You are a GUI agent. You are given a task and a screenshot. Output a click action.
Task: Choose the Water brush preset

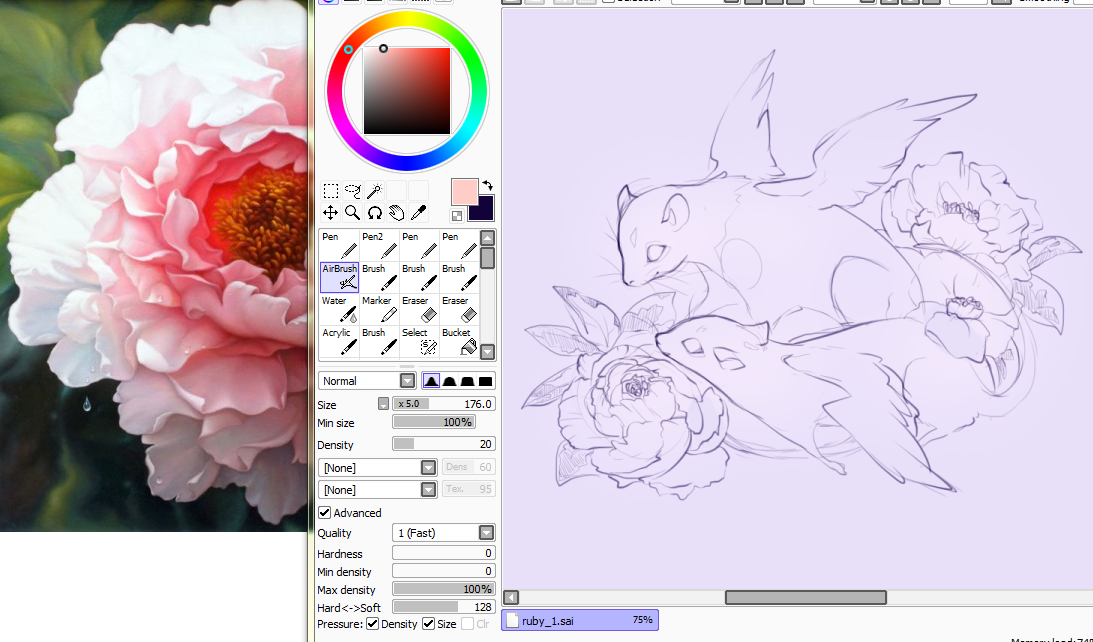pos(339,309)
